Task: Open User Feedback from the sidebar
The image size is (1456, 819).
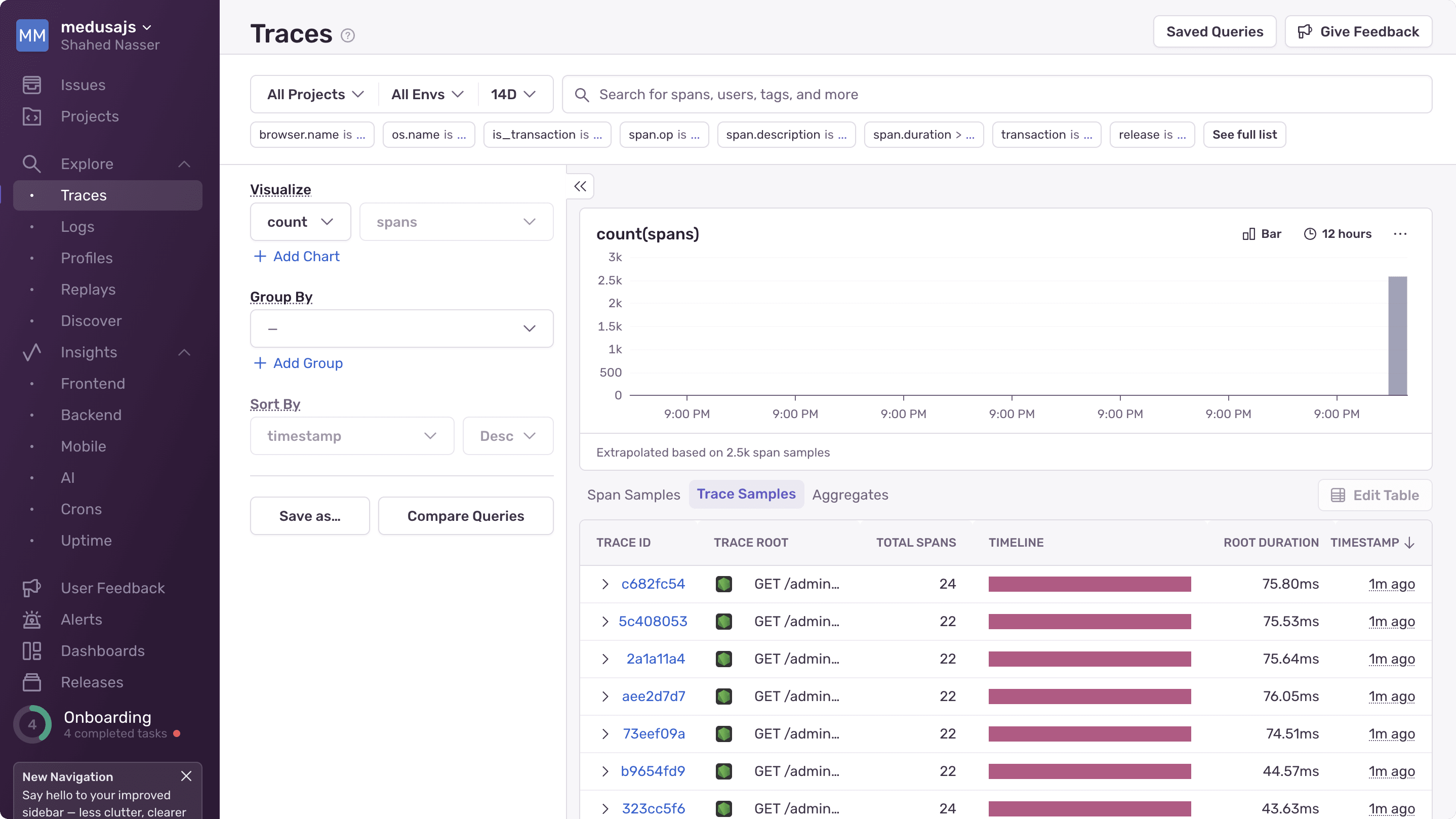Action: pyautogui.click(x=112, y=588)
